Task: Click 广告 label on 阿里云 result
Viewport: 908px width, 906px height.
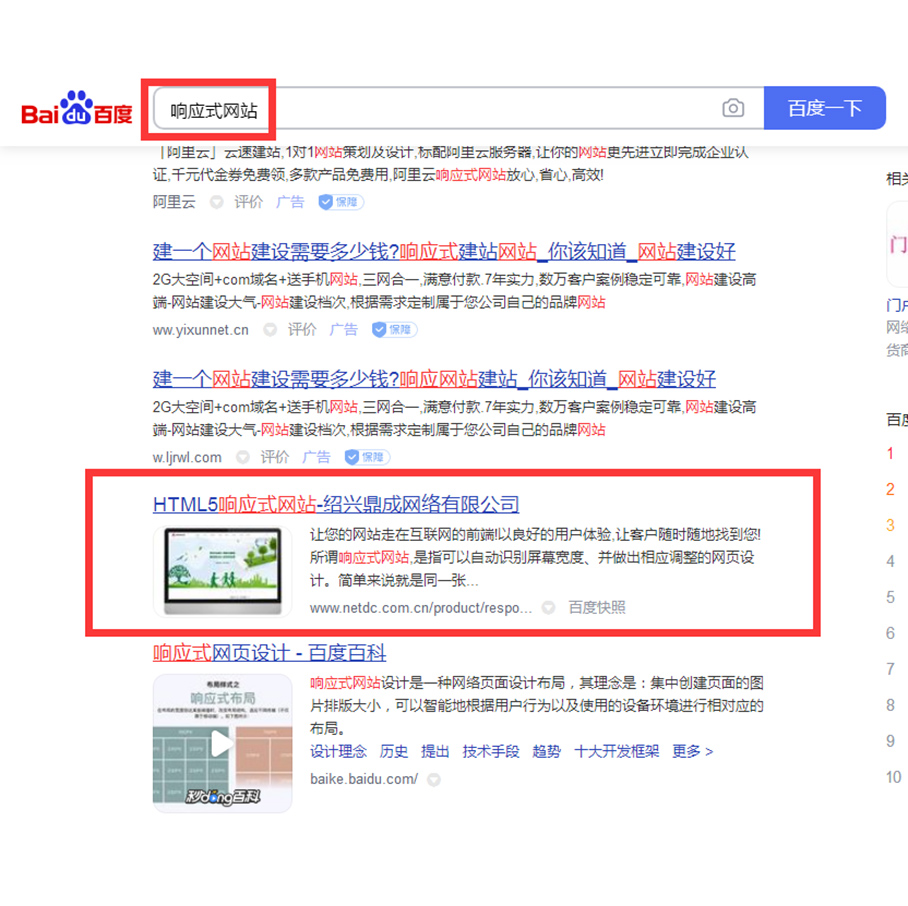Action: coord(290,202)
